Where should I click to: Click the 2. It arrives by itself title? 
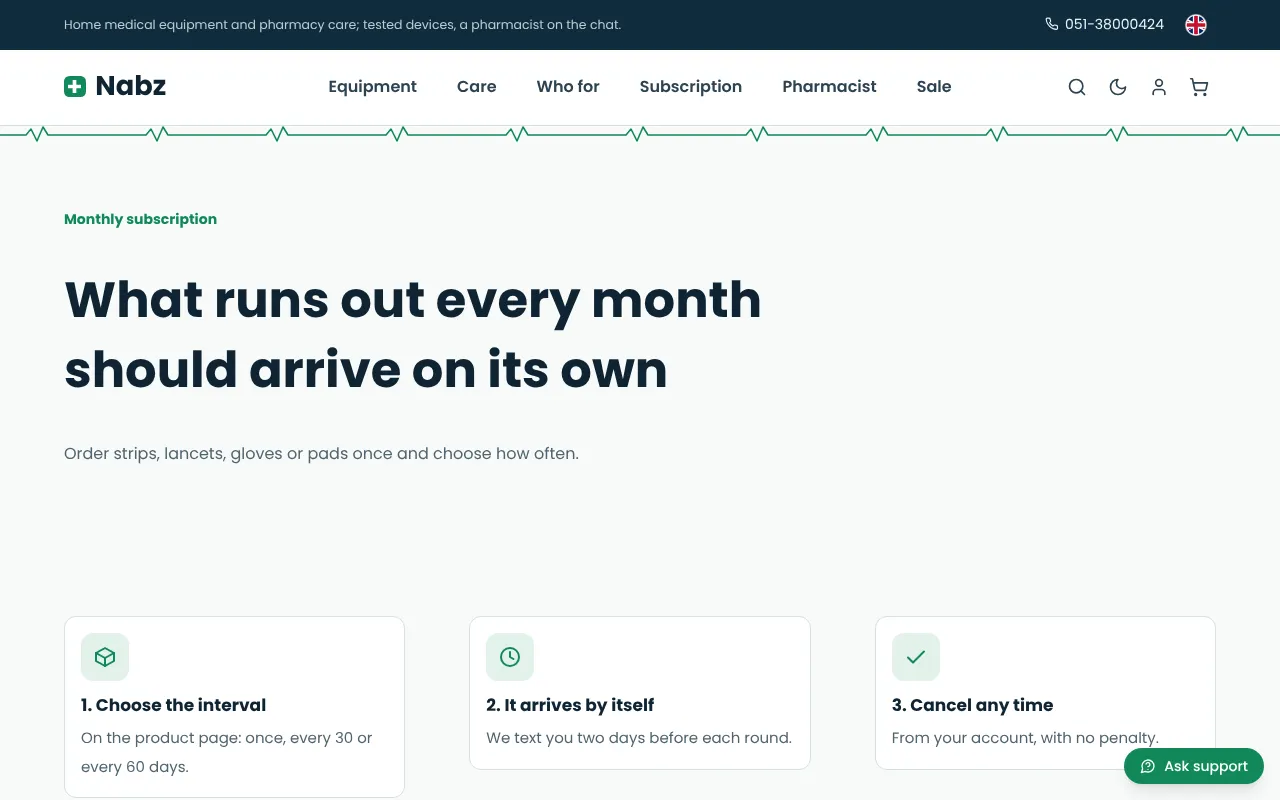point(570,705)
